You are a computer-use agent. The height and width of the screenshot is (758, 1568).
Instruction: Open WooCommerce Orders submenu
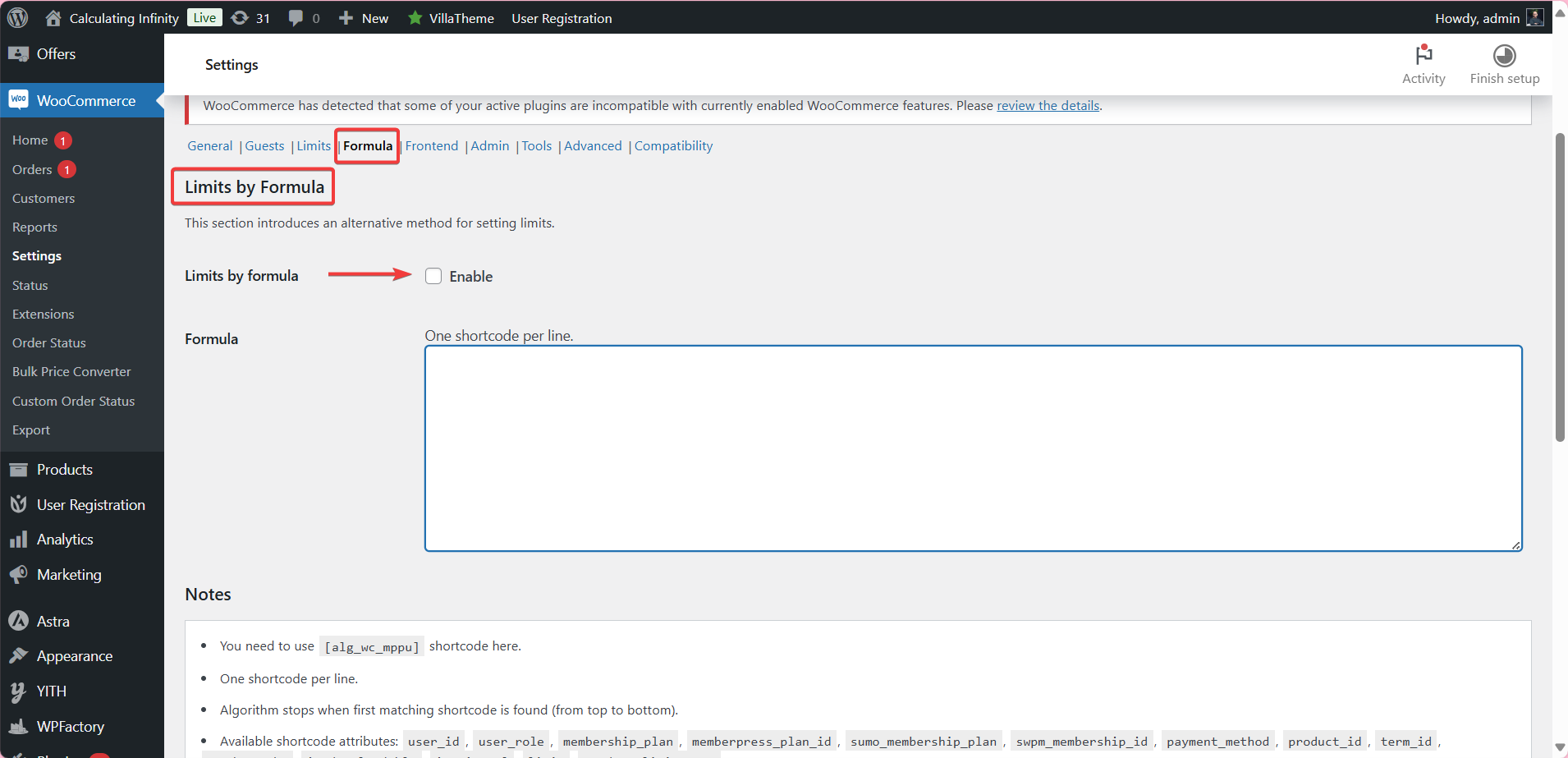32,169
